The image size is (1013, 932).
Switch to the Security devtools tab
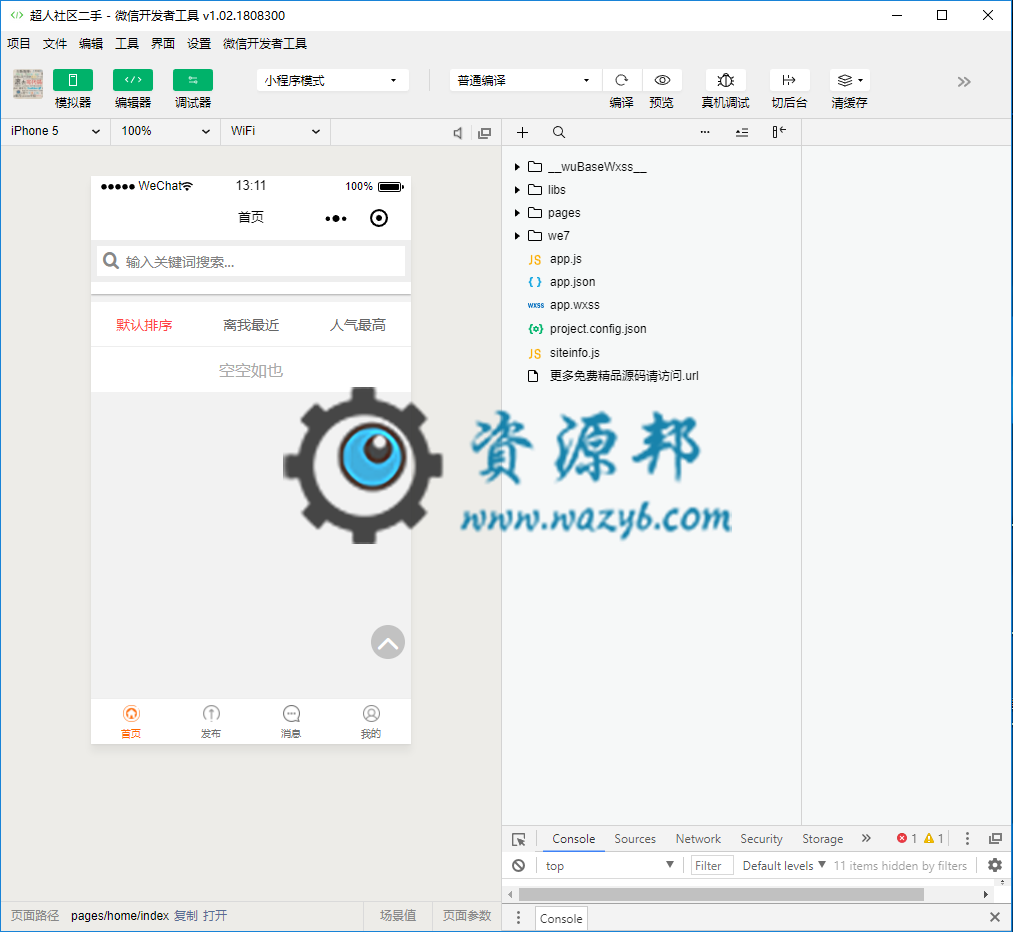point(761,838)
